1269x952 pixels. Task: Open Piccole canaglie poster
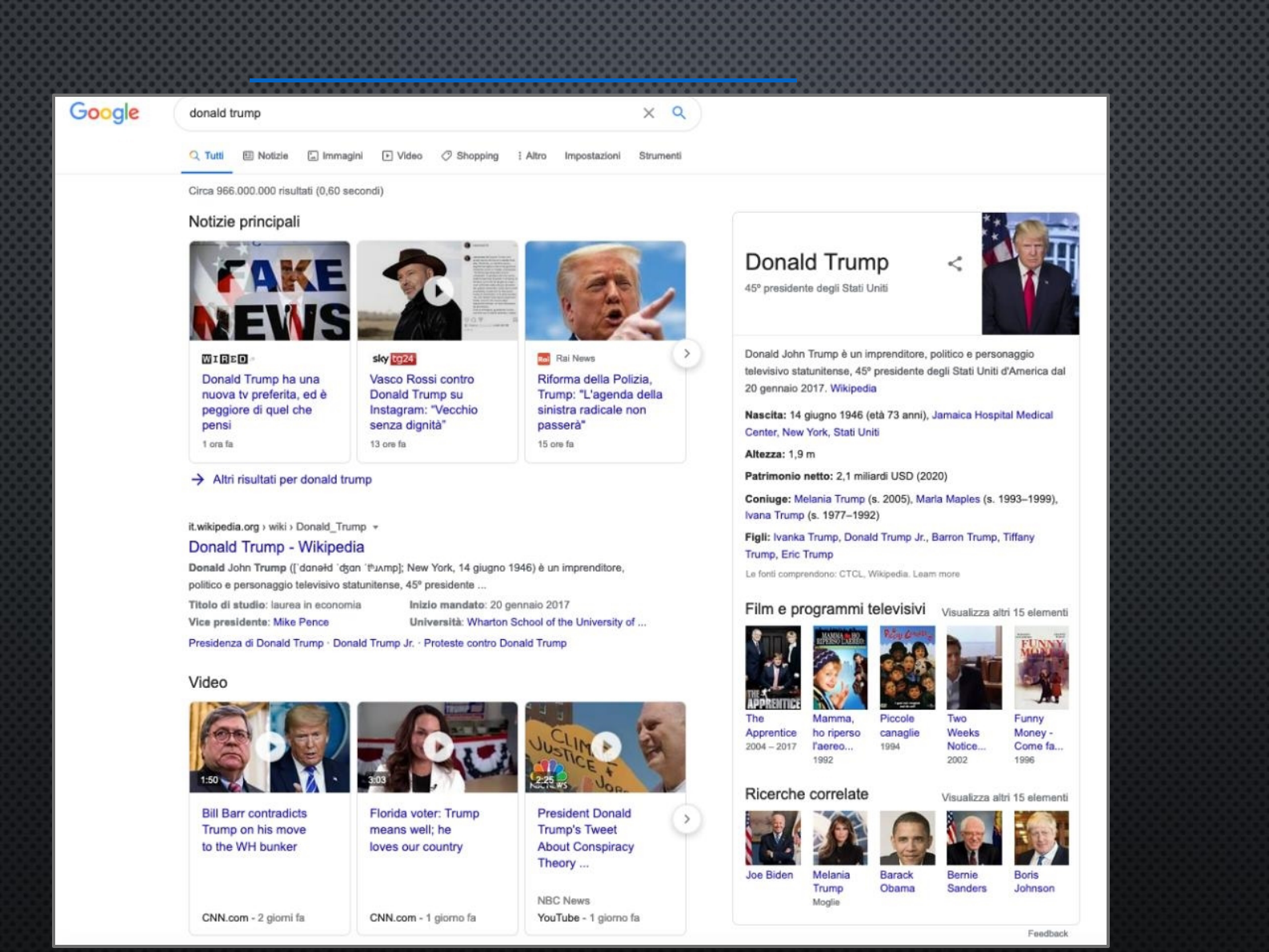[x=907, y=668]
